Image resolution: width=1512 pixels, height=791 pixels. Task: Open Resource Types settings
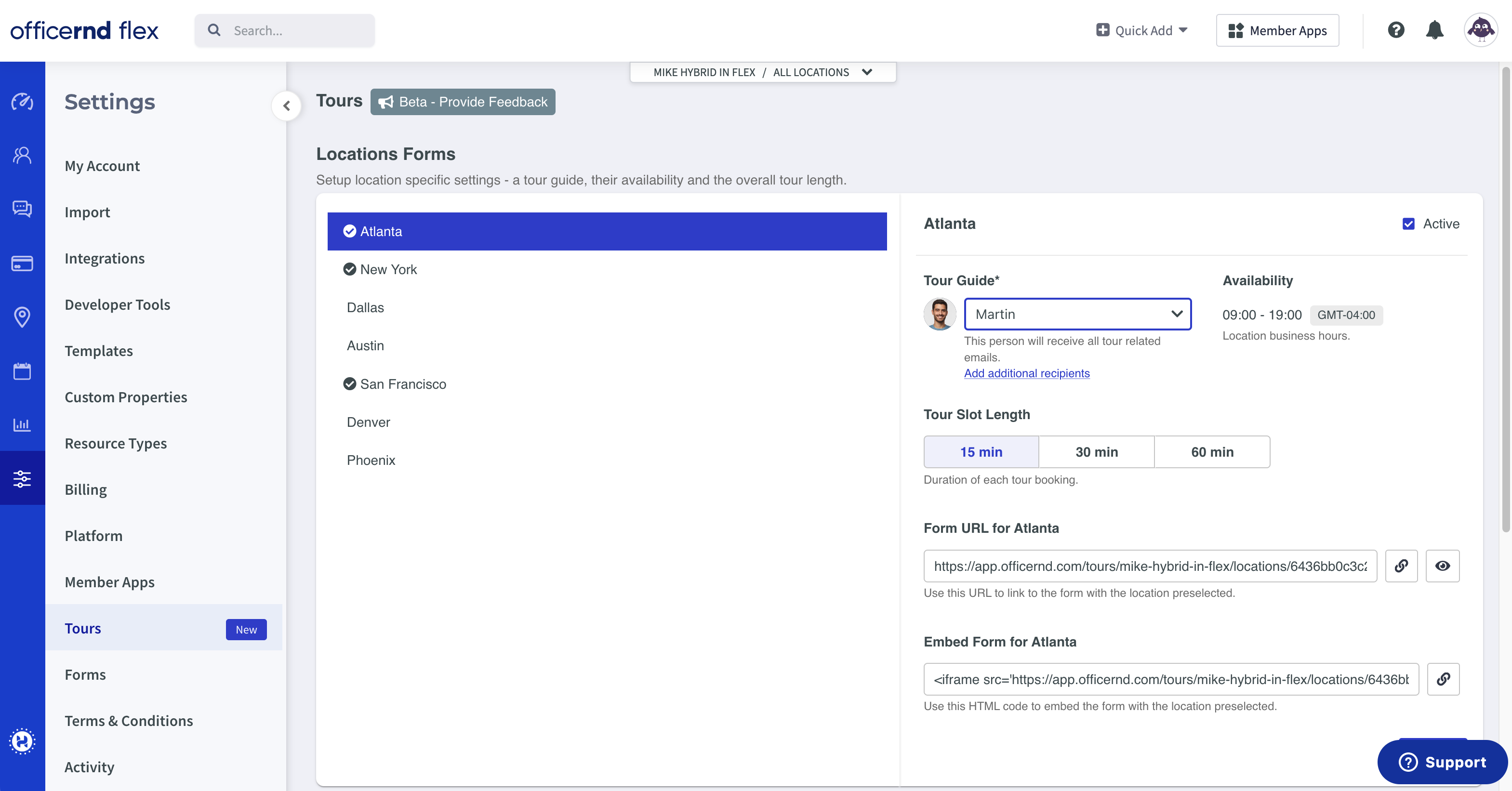(116, 443)
